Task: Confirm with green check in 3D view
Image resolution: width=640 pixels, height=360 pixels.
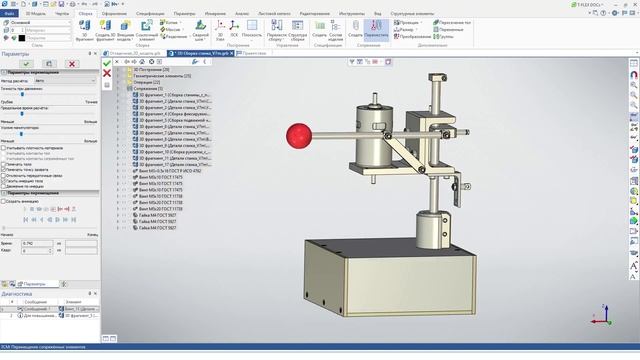Action: [x=107, y=63]
